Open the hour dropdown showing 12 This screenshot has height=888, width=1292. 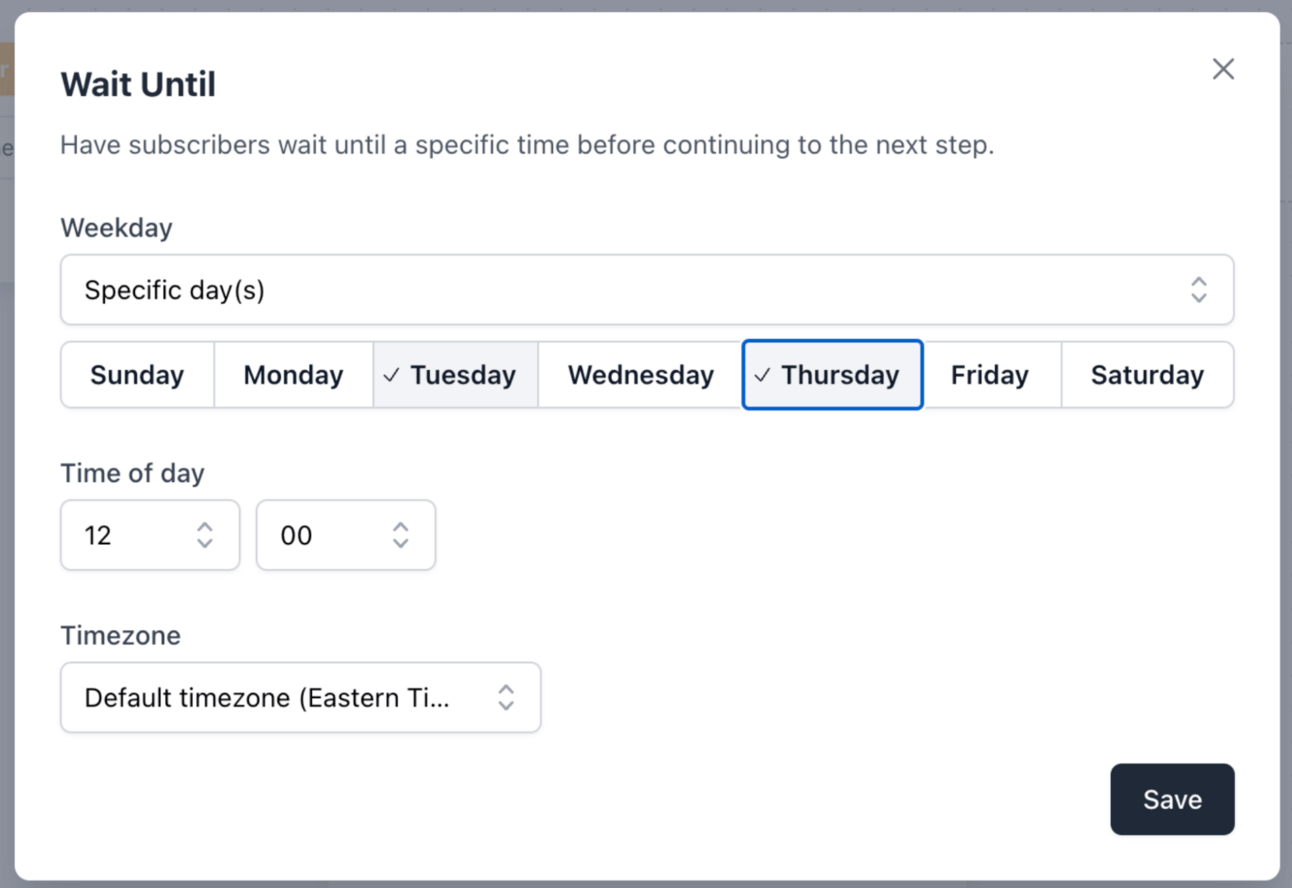150,535
